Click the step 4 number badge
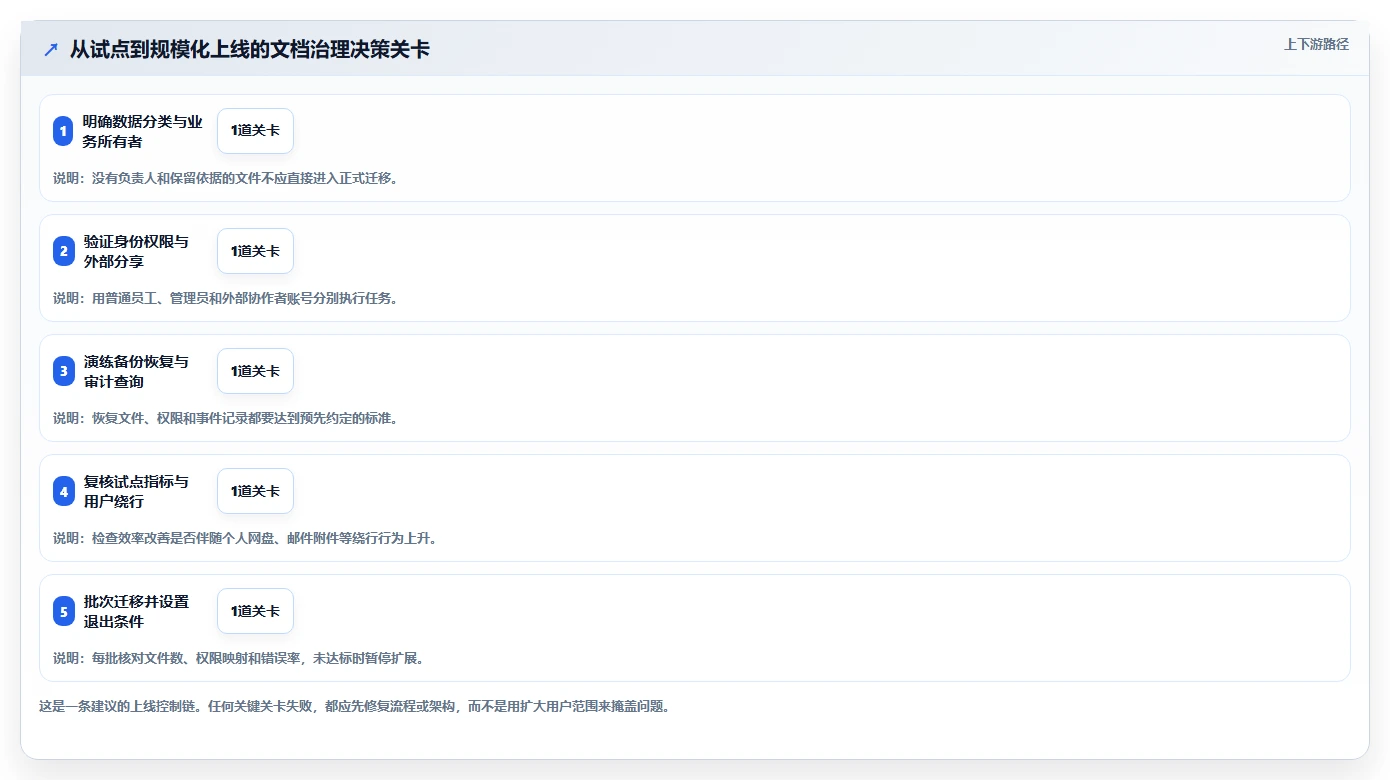Image resolution: width=1390 pixels, height=780 pixels. point(63,491)
